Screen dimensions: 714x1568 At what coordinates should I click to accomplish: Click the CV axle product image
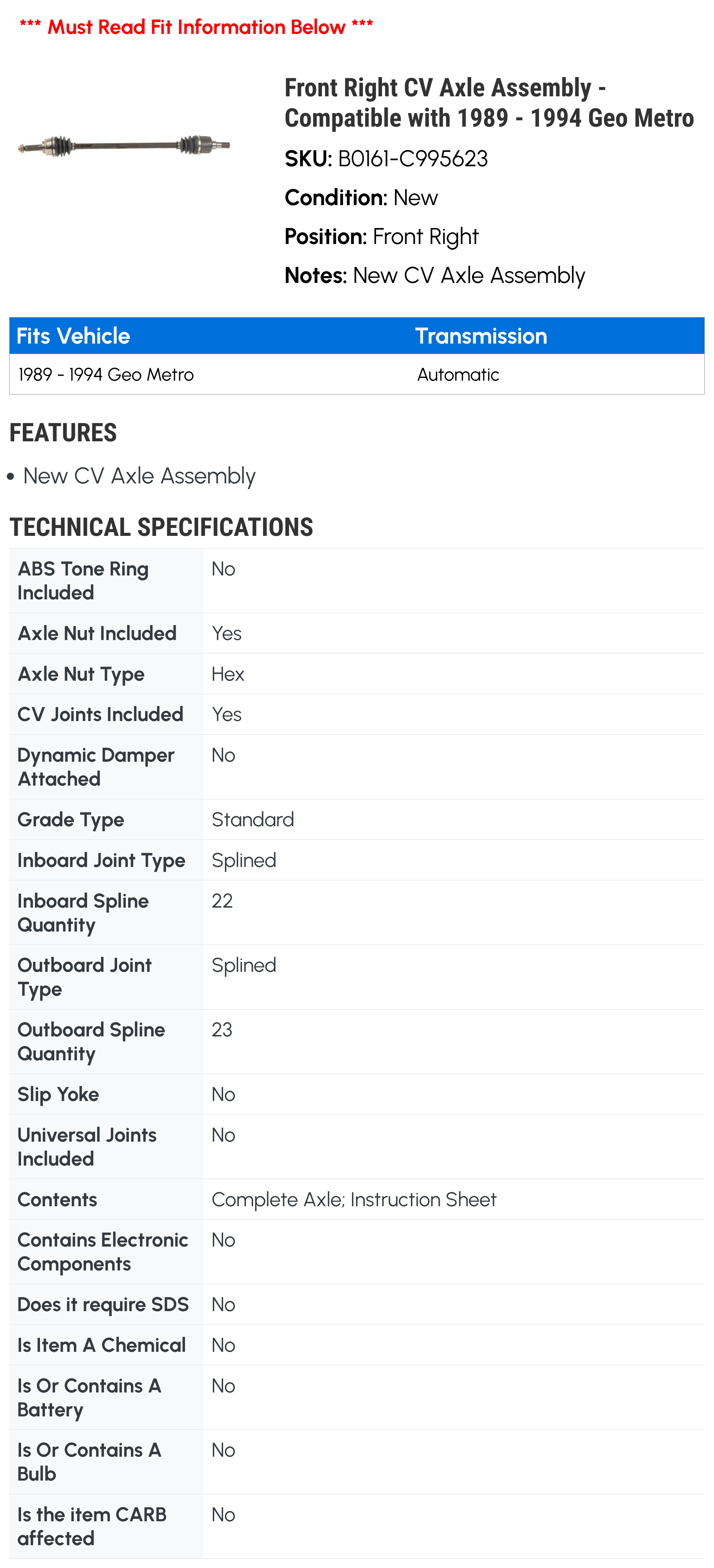(x=124, y=146)
